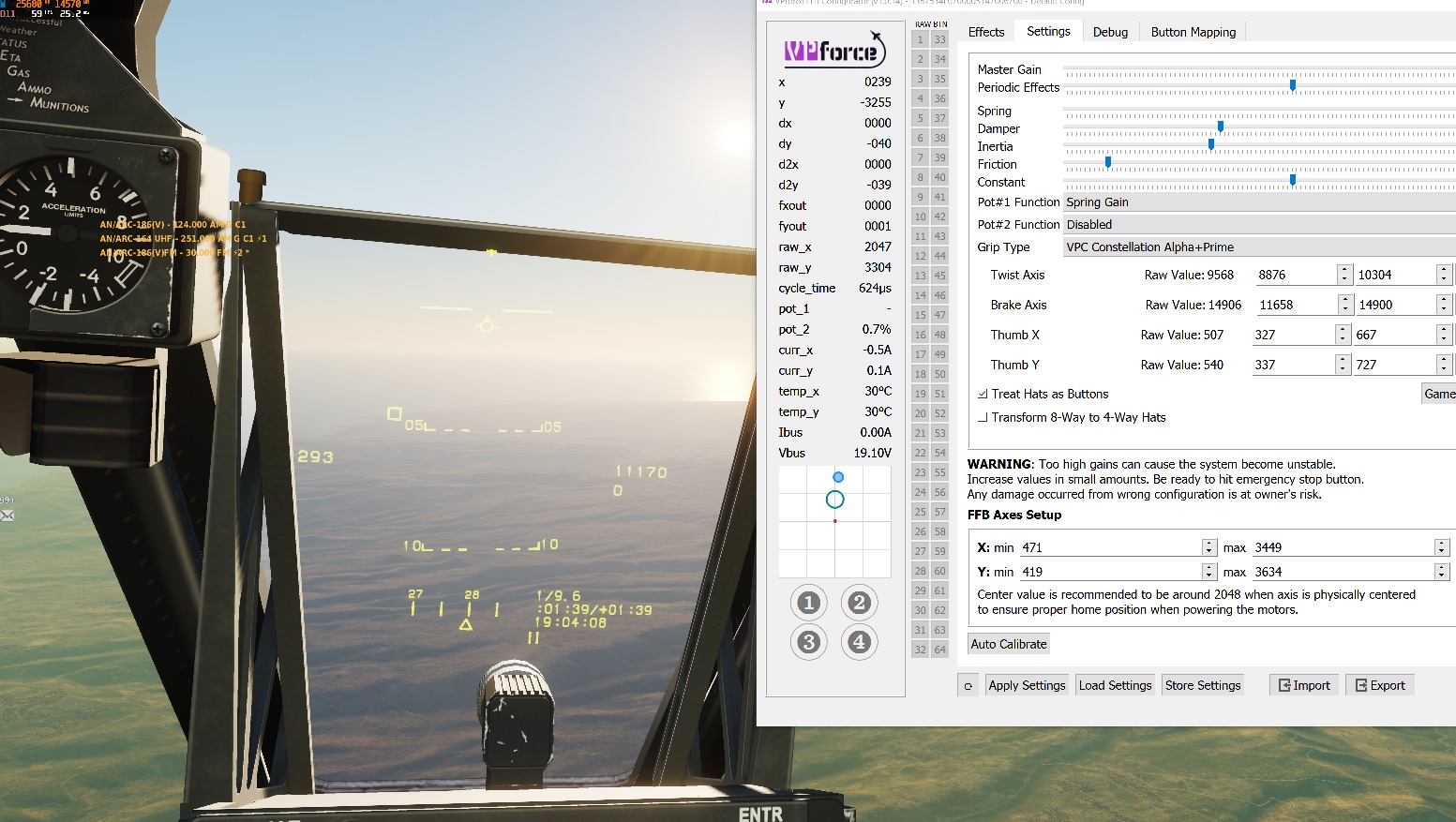1456x822 pixels.
Task: Click the FFB X min stepper arrows
Action: [1209, 547]
